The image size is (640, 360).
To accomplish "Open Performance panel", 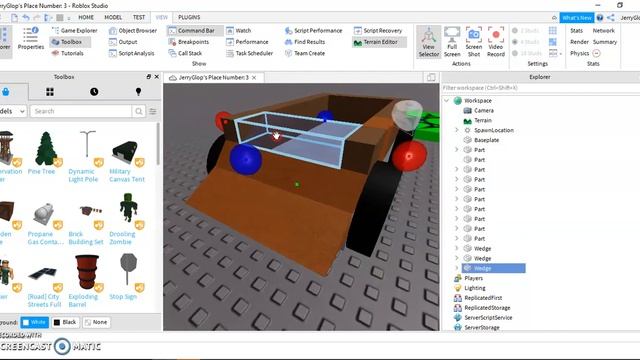I will [247, 42].
